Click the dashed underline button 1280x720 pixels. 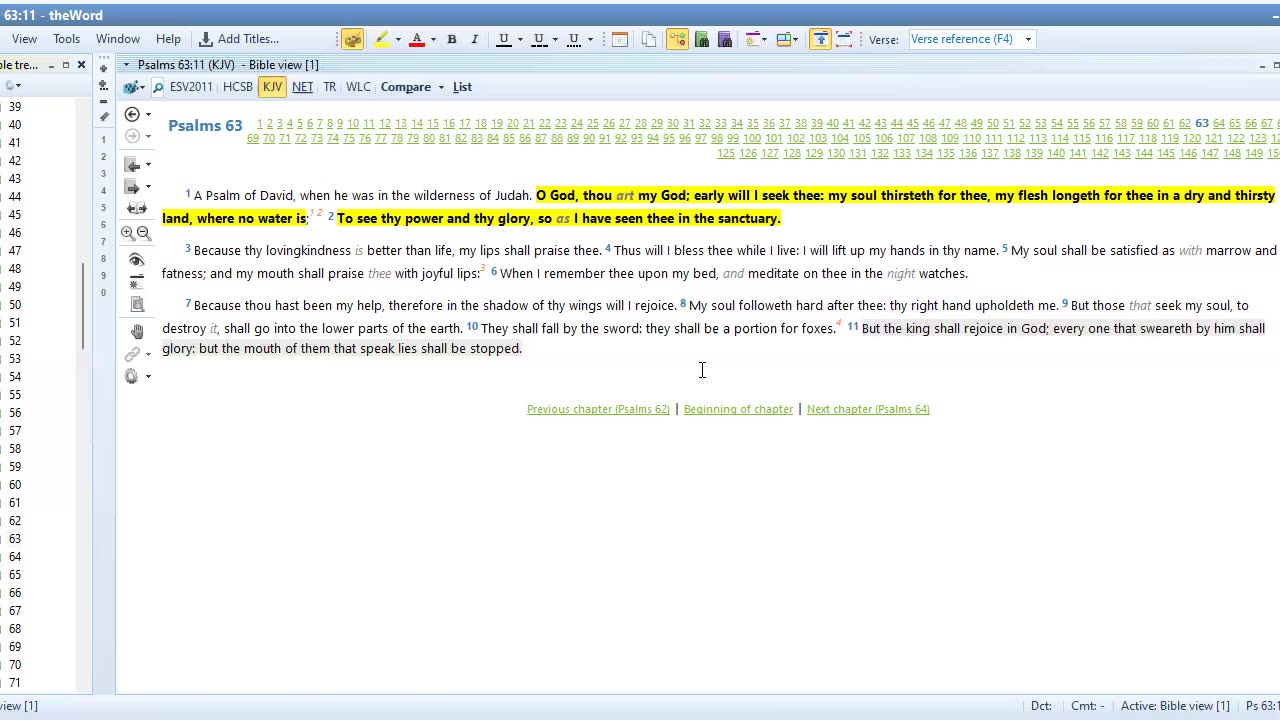(539, 39)
